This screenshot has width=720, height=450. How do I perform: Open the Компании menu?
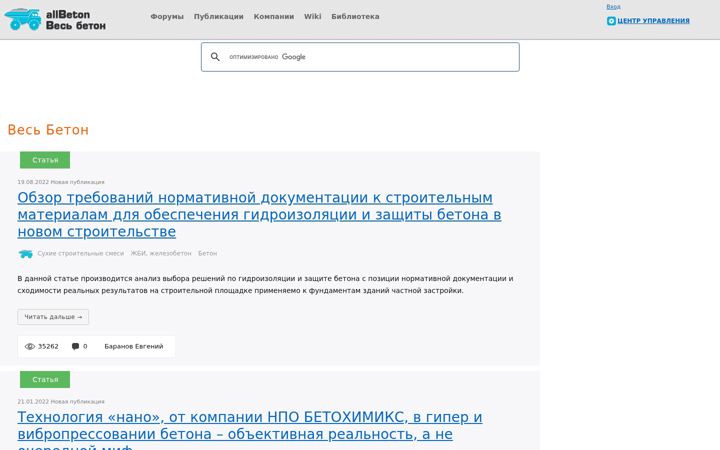274,17
